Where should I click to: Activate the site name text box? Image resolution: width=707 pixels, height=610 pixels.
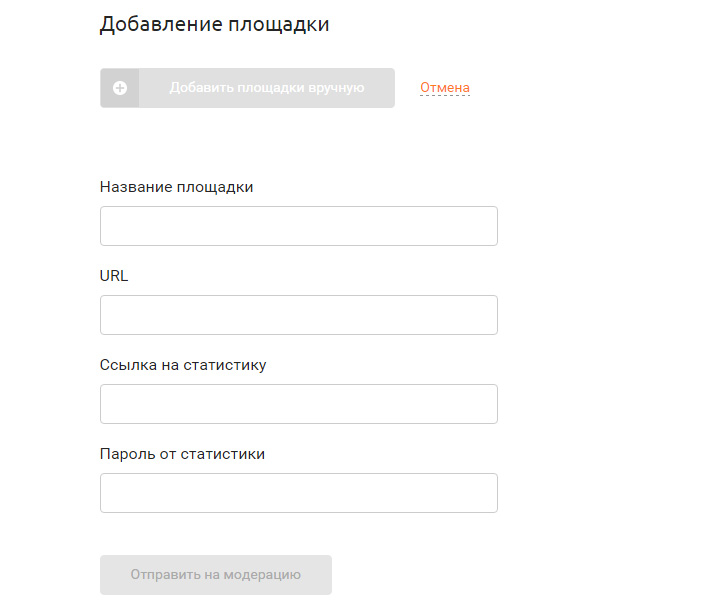pyautogui.click(x=298, y=226)
